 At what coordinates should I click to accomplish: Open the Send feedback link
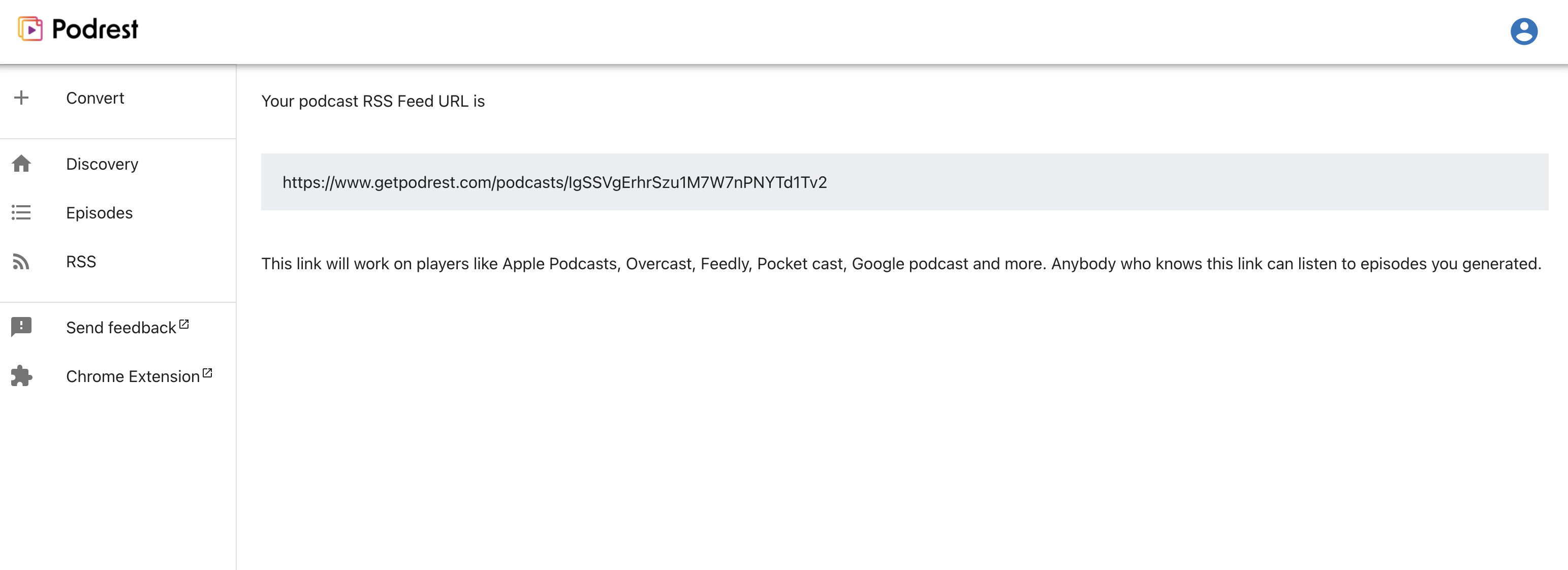click(120, 328)
